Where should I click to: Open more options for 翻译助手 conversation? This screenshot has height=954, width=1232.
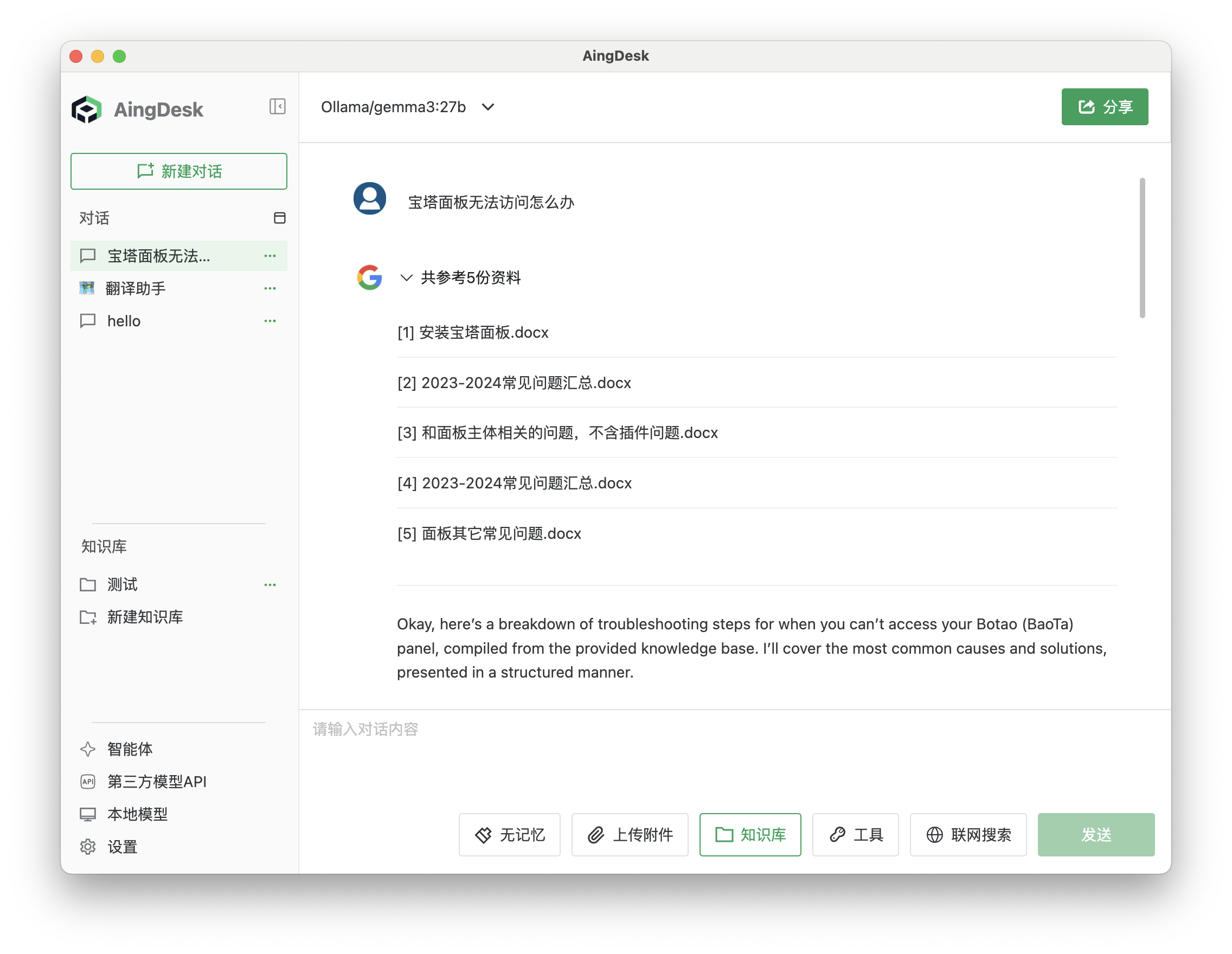(270, 289)
